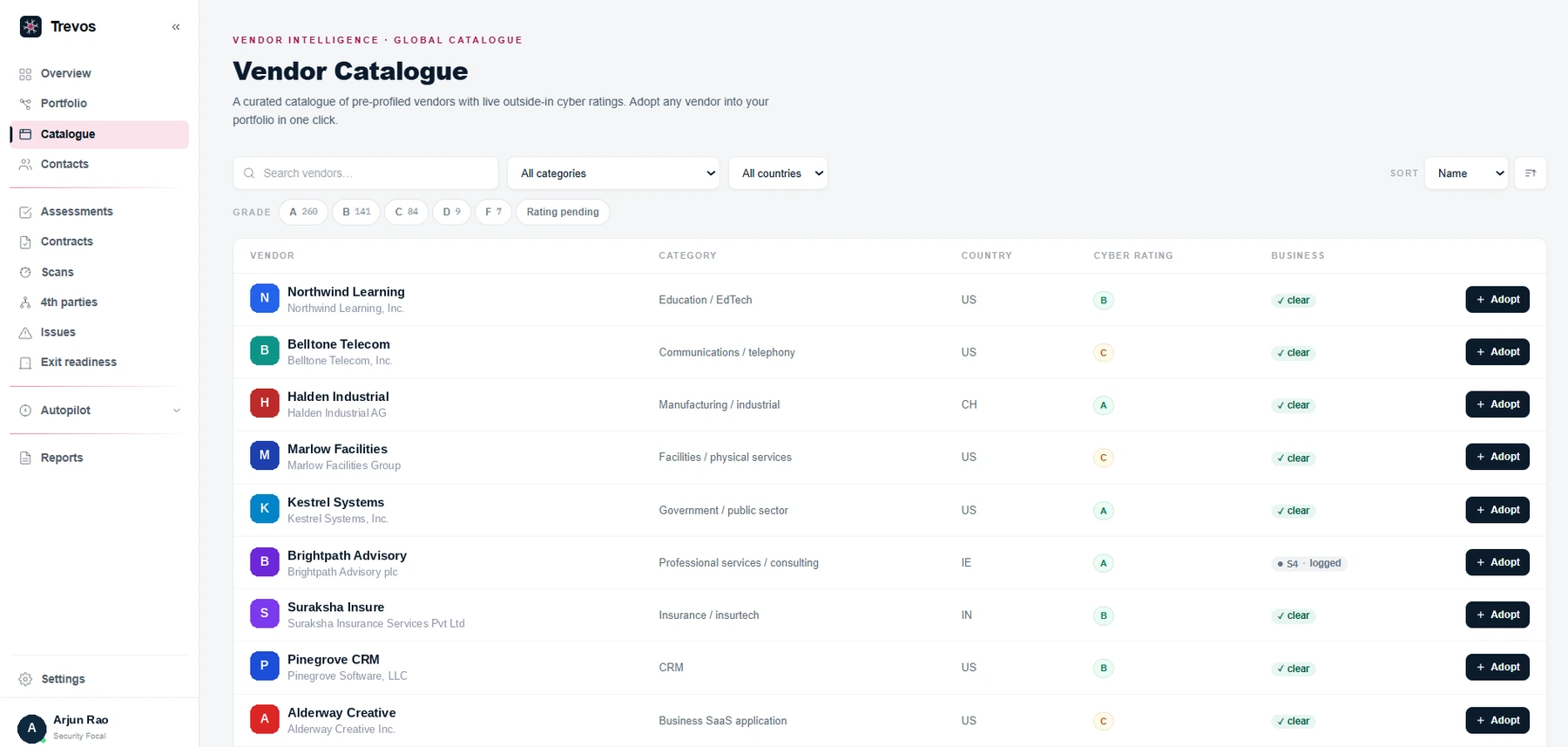Open the Sort by Name dropdown
The image size is (1568, 747).
1466,173
